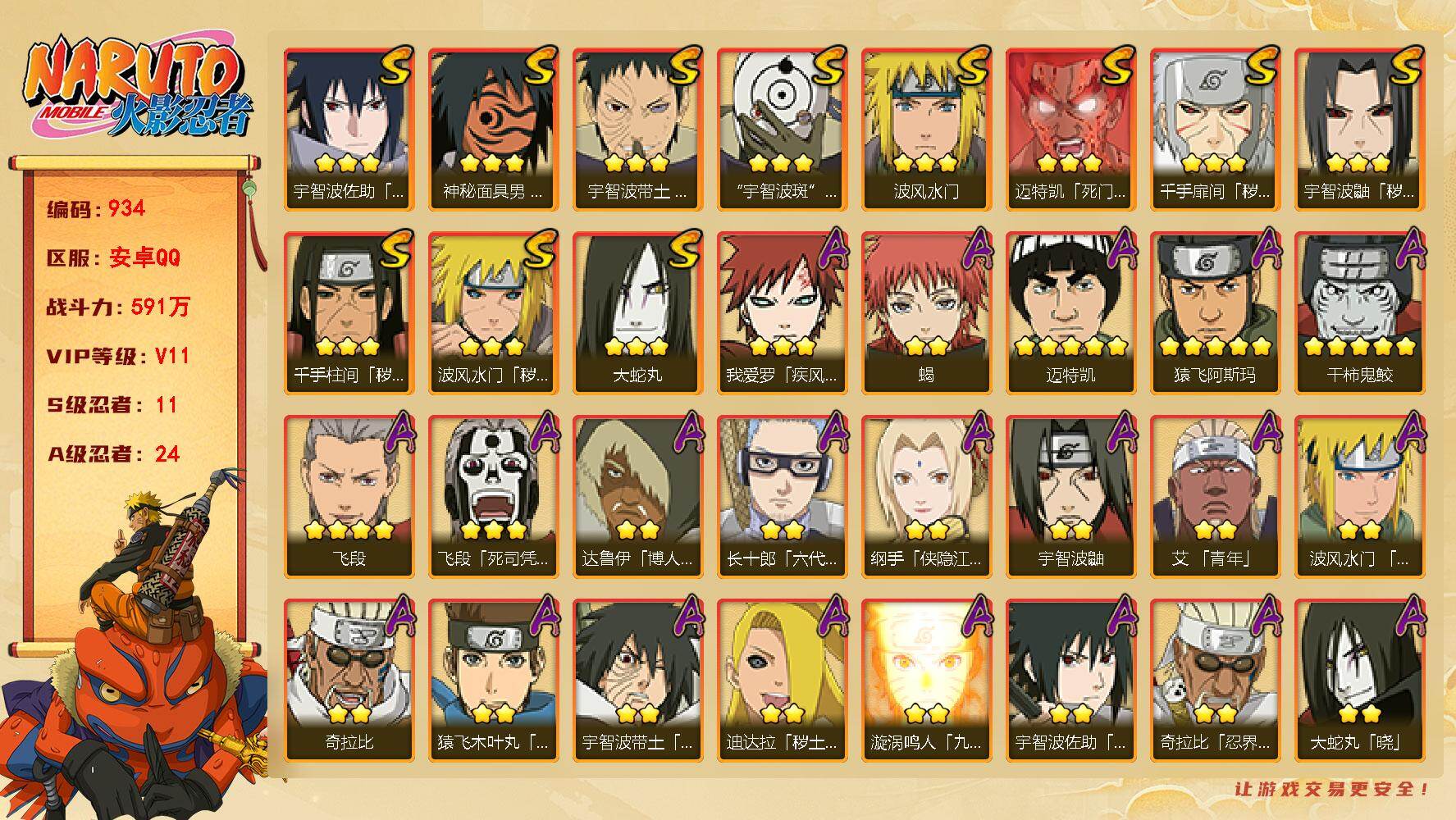Click the 艾「青年」 ninja card

pos(1216,497)
